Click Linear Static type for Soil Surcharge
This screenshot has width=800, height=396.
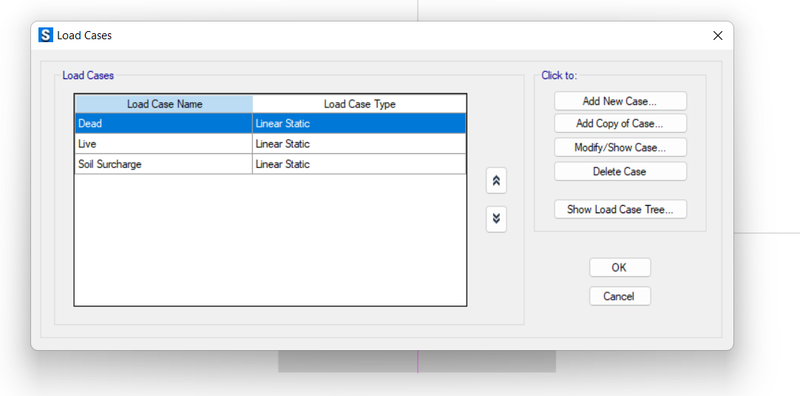359,164
